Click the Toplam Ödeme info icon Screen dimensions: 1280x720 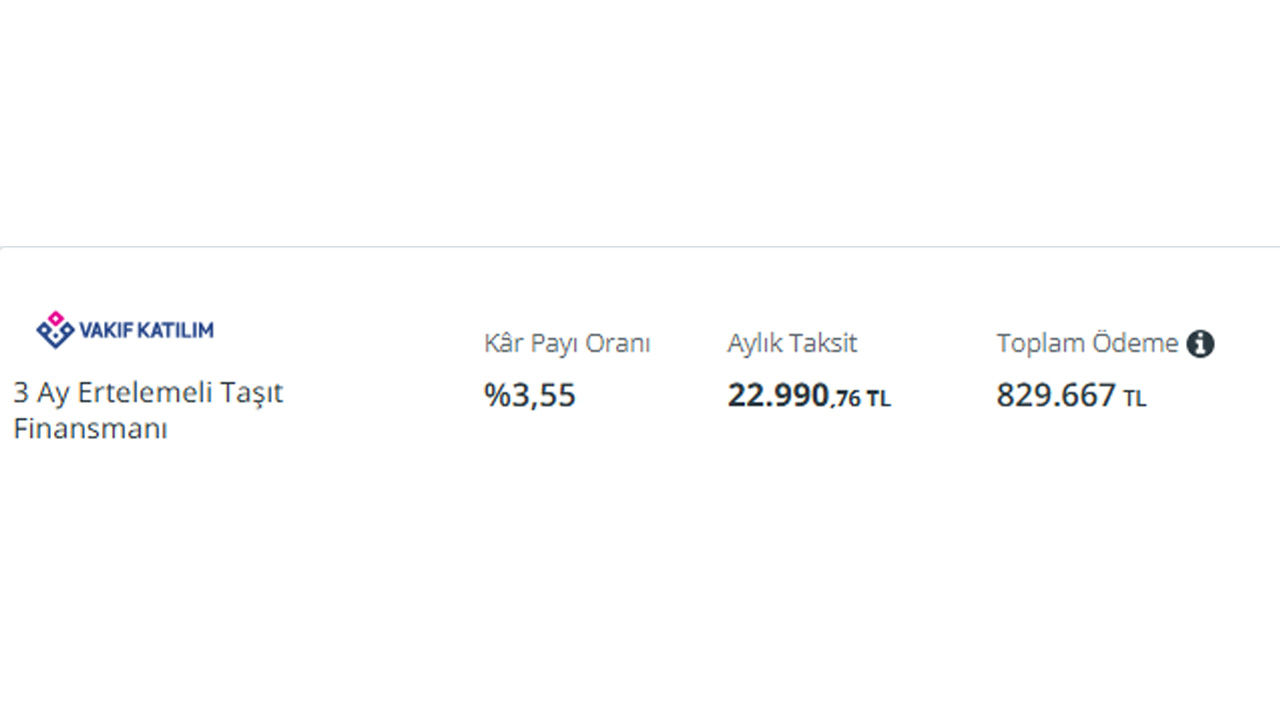click(1200, 344)
